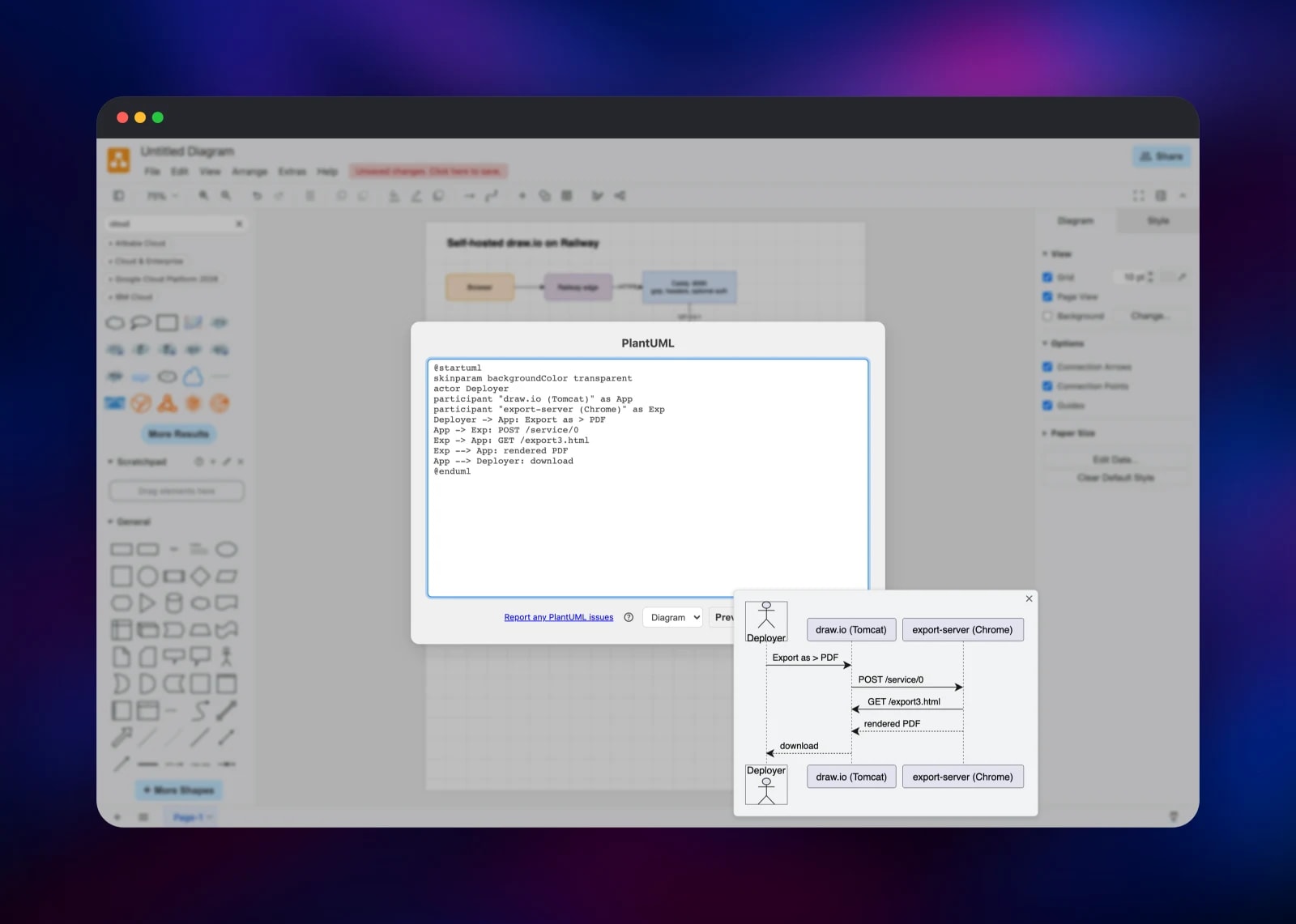Viewport: 1296px width, 924px height.
Task: Select the diamond shape in General palette
Action: [200, 576]
